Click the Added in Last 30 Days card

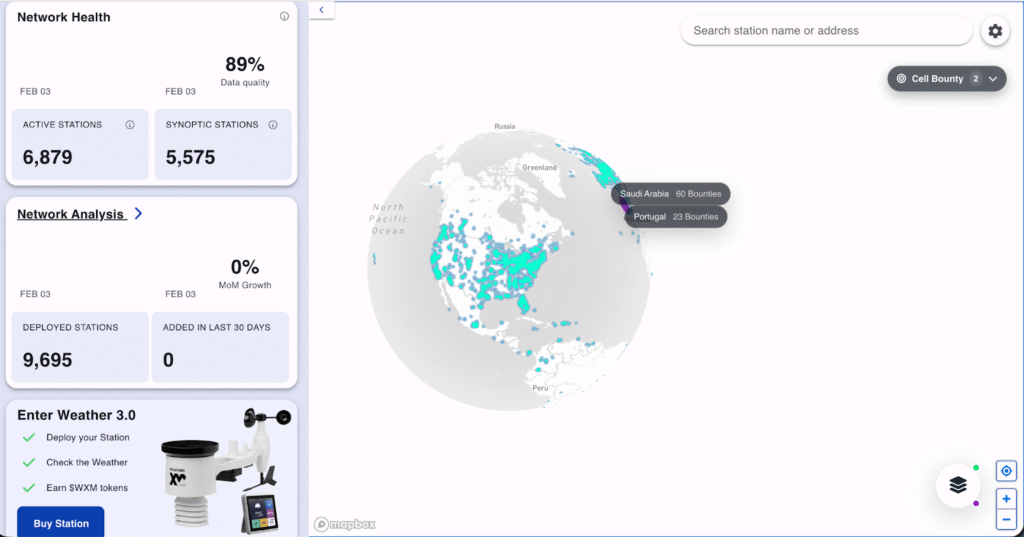tap(220, 346)
